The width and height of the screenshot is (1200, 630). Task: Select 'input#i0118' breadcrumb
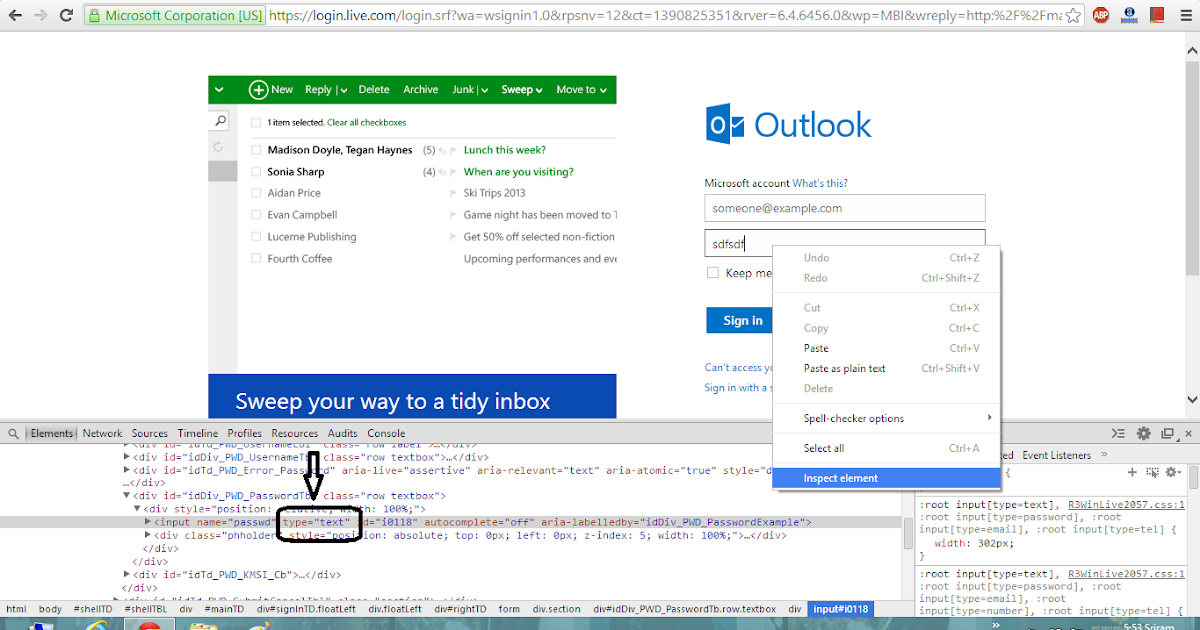pyautogui.click(x=841, y=609)
